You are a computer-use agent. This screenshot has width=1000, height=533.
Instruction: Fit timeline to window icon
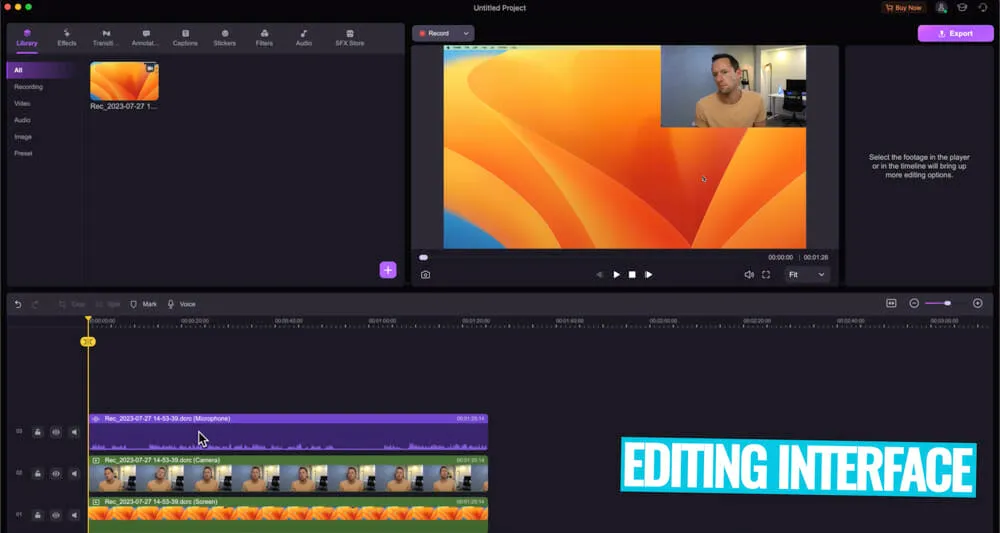pyautogui.click(x=891, y=303)
